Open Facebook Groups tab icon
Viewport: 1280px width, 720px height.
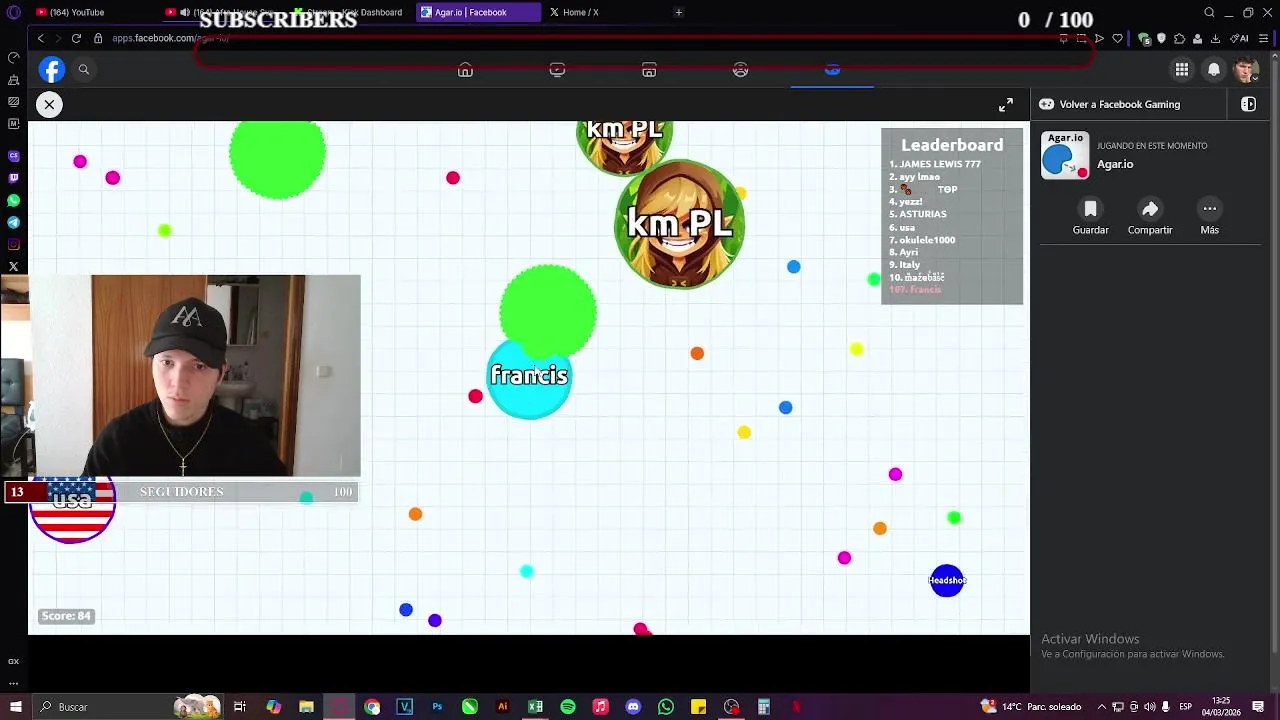pyautogui.click(x=740, y=70)
